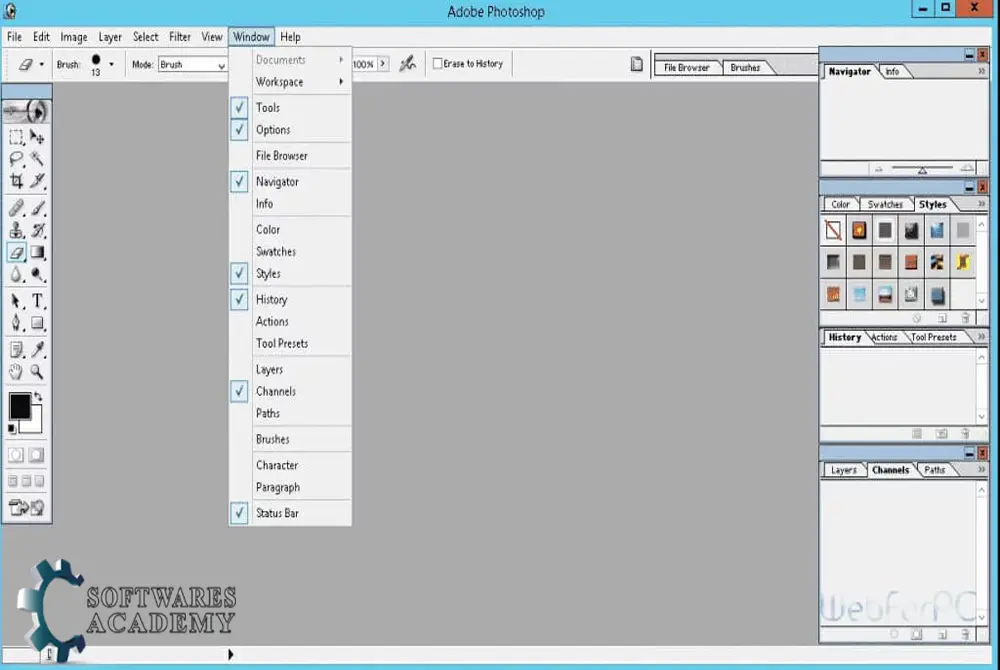Switch to Edit in Quick Mask mode

click(x=36, y=455)
